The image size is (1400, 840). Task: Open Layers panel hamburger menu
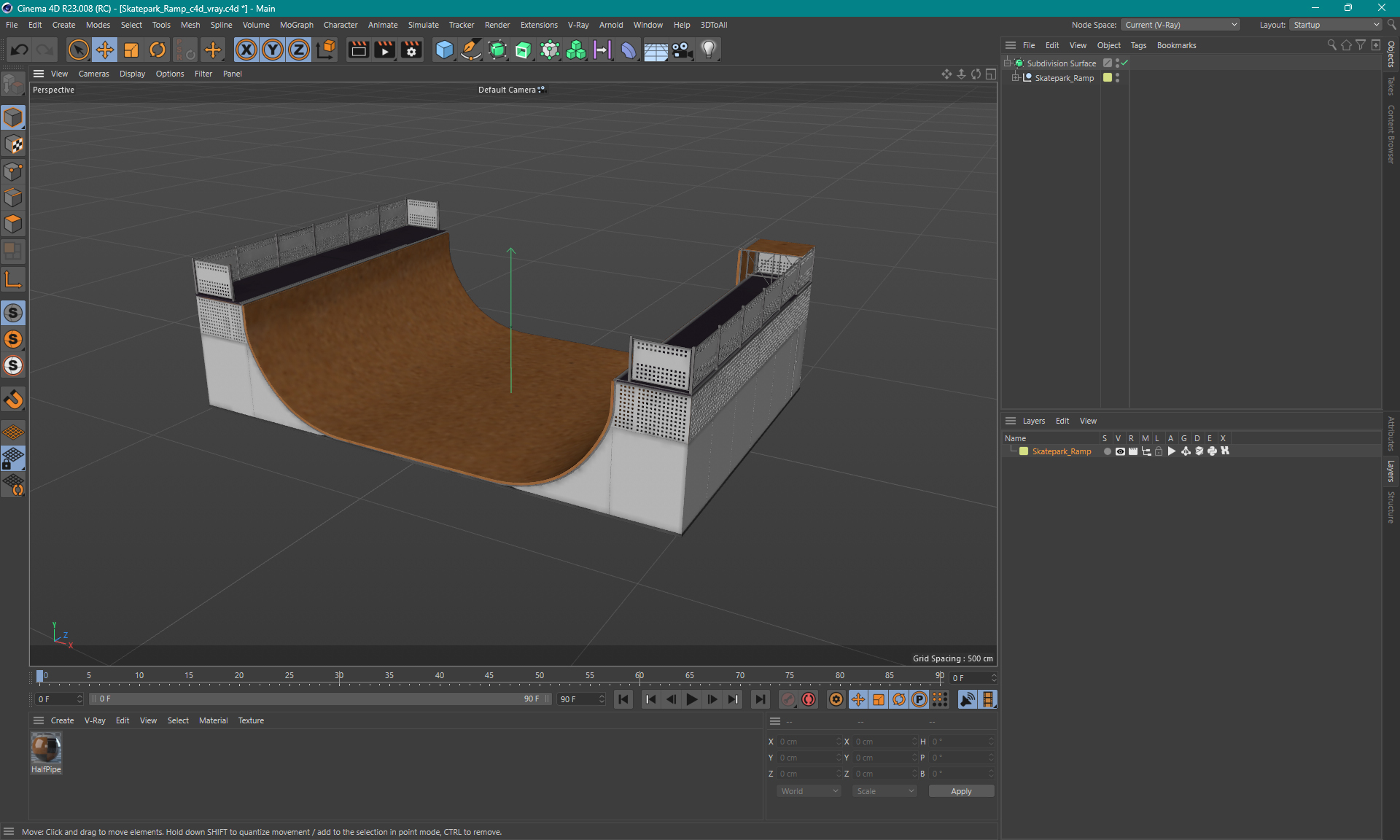point(1011,421)
